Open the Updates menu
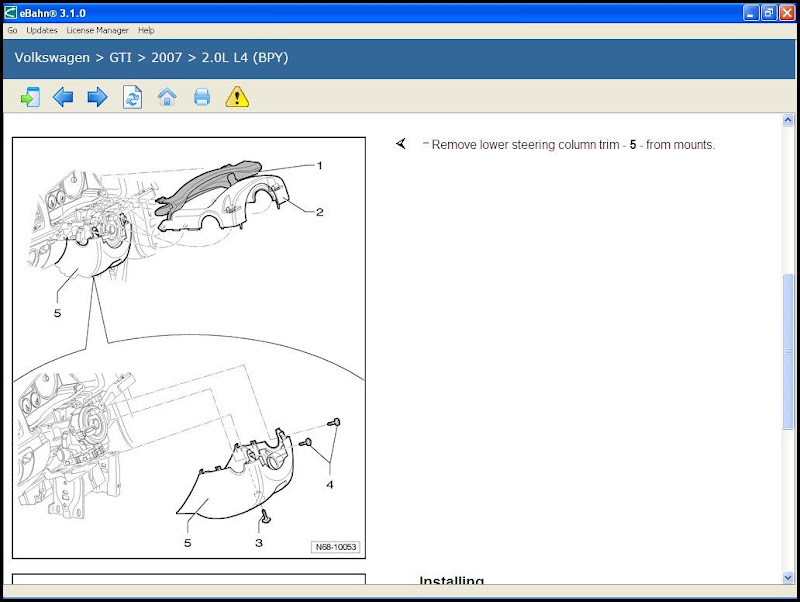Viewport: 800px width, 602px height. pyautogui.click(x=42, y=31)
